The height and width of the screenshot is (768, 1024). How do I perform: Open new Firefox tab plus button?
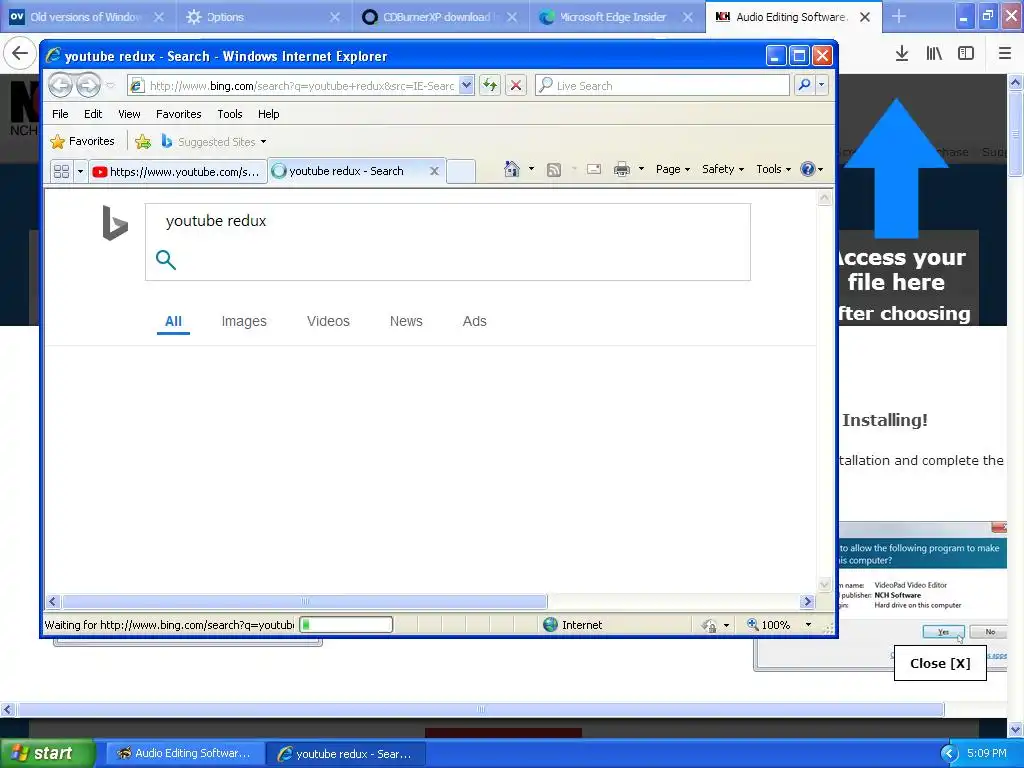click(899, 17)
